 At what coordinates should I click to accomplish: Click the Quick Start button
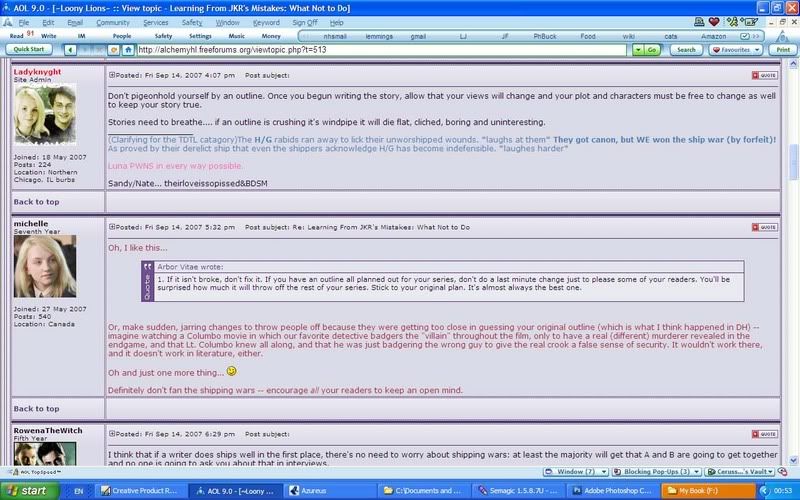click(30, 49)
